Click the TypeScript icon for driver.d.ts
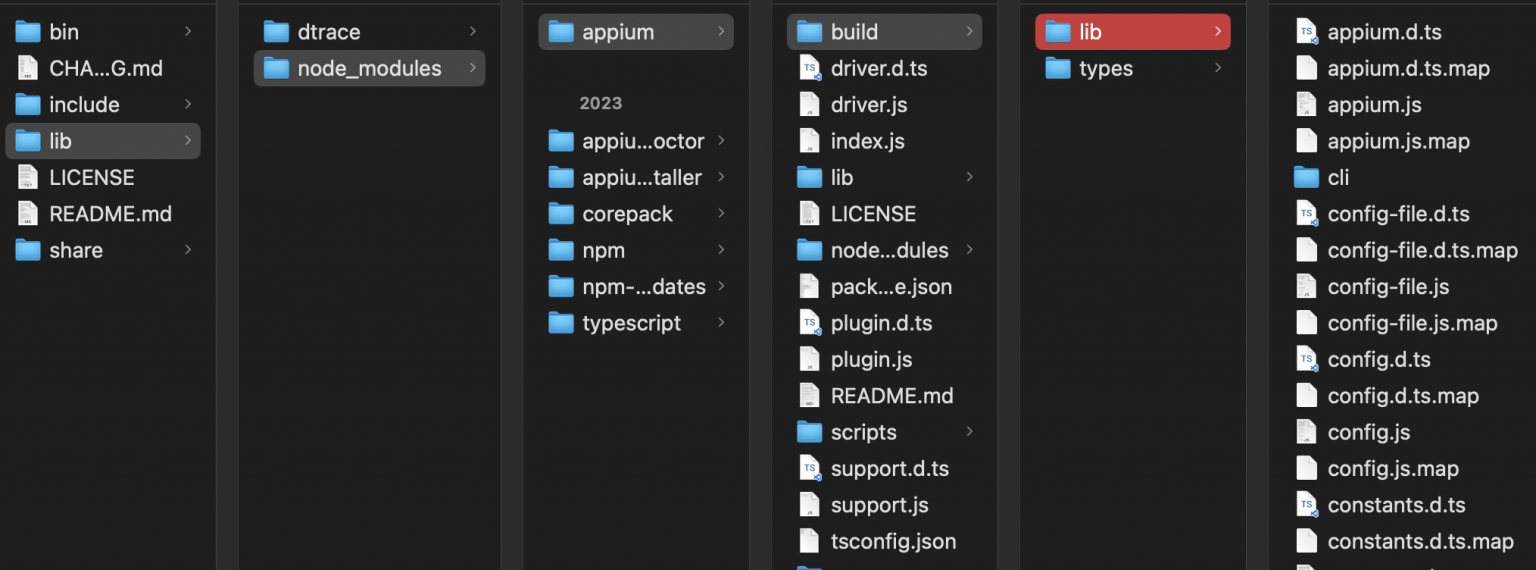Screen dimensions: 1536x570 point(809,69)
